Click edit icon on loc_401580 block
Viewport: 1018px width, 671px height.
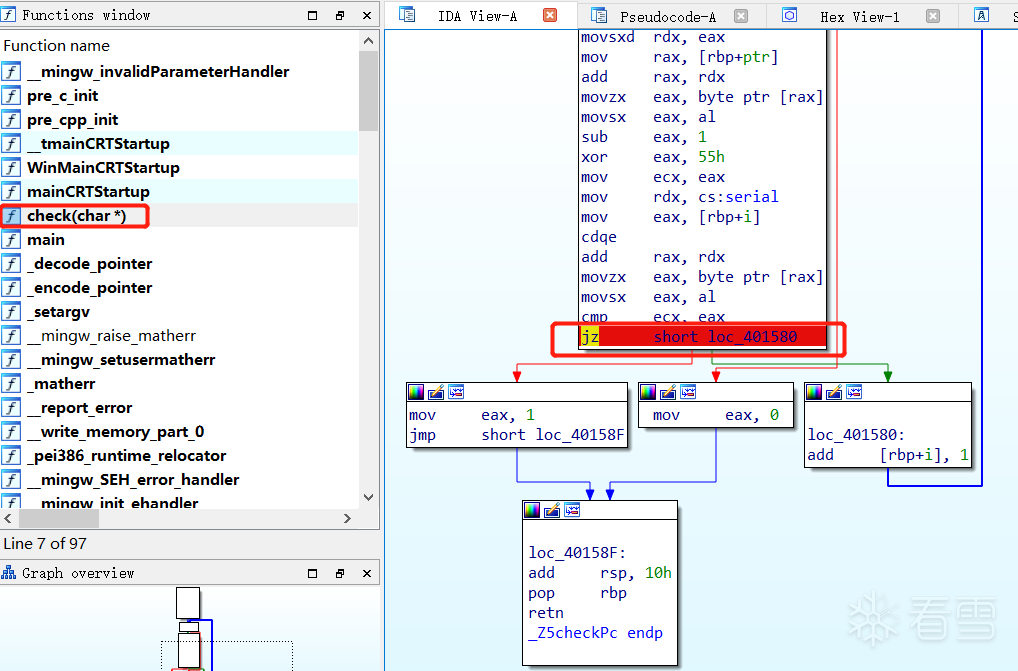(834, 392)
